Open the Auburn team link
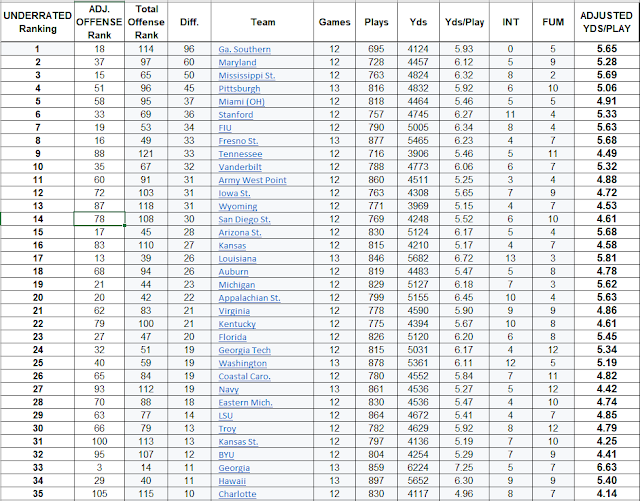The width and height of the screenshot is (640, 501). 233,272
